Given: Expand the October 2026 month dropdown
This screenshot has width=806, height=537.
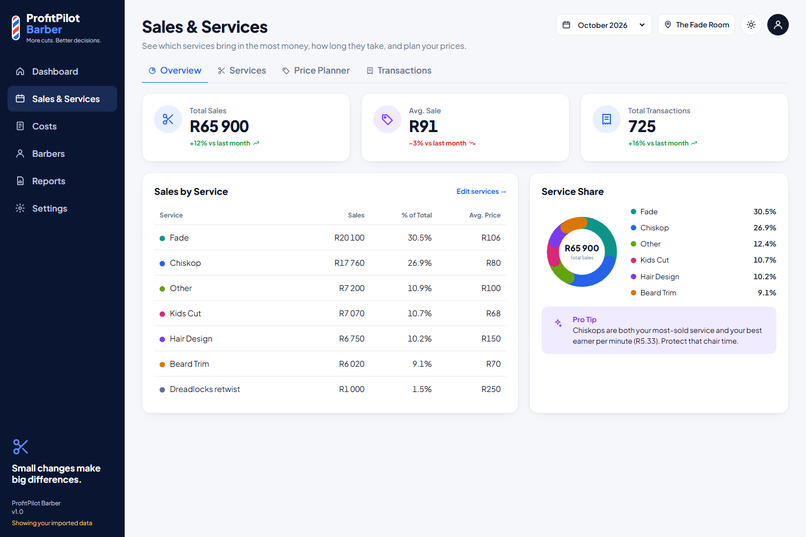Looking at the screenshot, I should 604,25.
